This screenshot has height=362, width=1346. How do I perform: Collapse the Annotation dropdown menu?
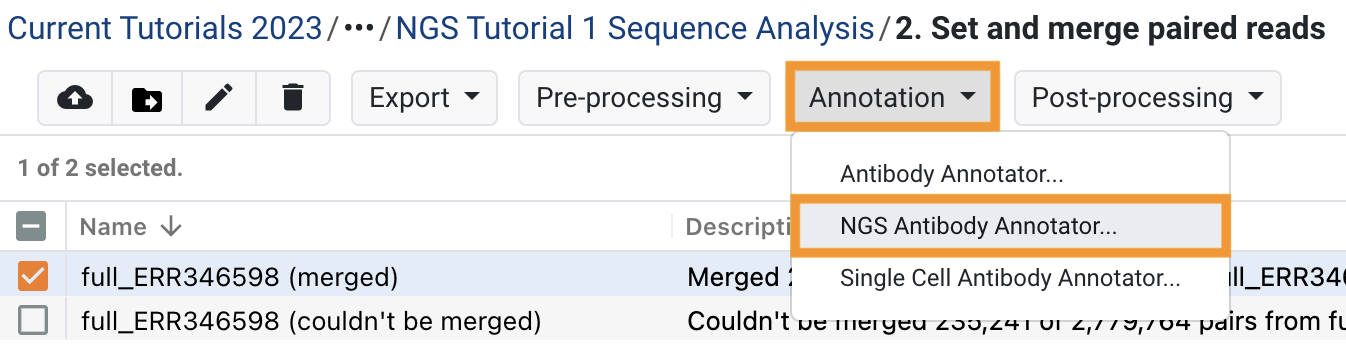coord(892,97)
